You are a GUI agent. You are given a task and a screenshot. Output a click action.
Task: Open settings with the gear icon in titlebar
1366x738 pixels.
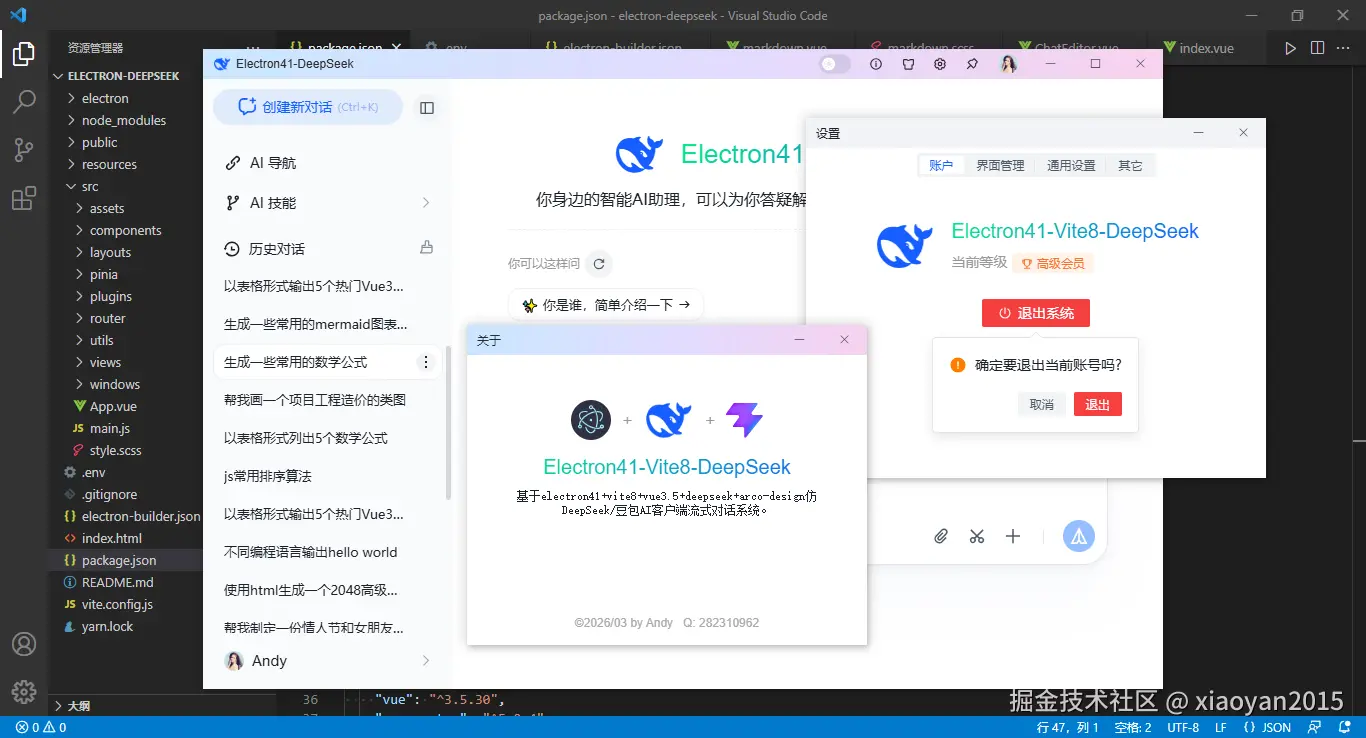[x=938, y=63]
